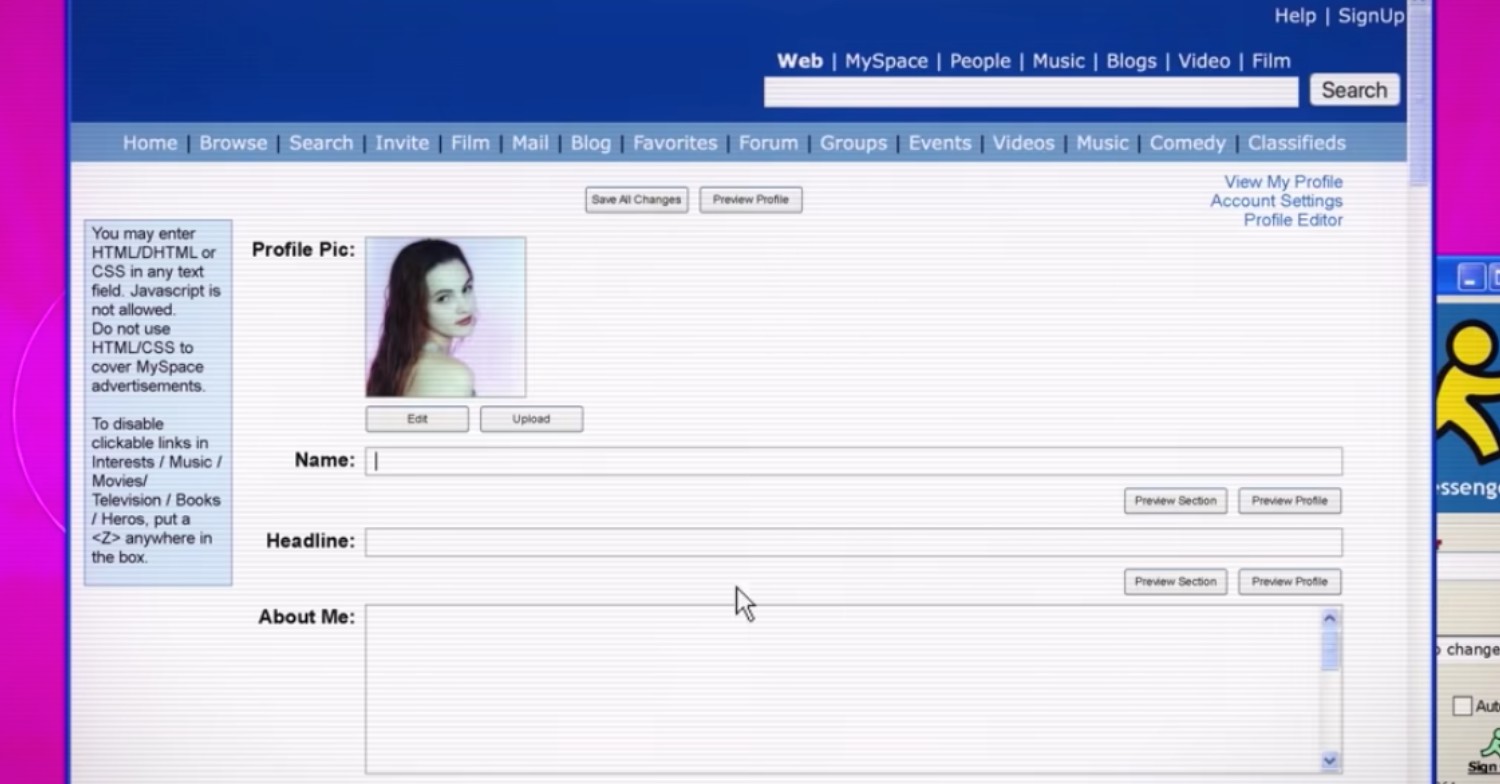The height and width of the screenshot is (784, 1500).
Task: Minimize the AIM Messenger window
Action: [x=1469, y=278]
